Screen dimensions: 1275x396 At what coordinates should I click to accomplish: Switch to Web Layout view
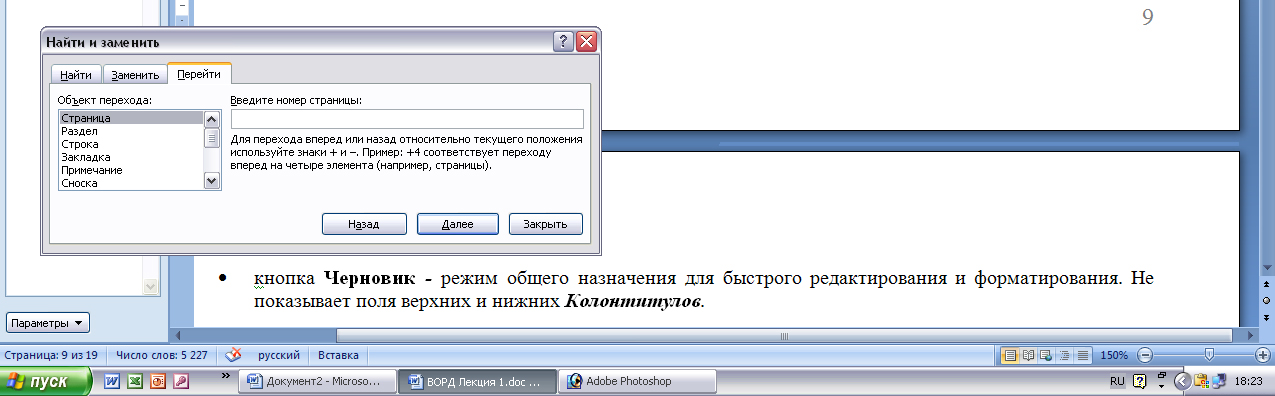[x=1046, y=355]
